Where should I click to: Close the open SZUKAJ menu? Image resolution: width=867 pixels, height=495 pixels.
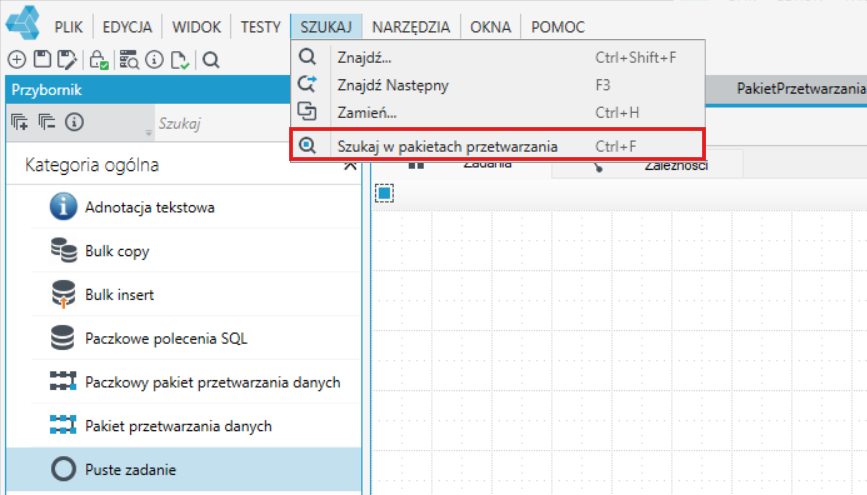[326, 27]
